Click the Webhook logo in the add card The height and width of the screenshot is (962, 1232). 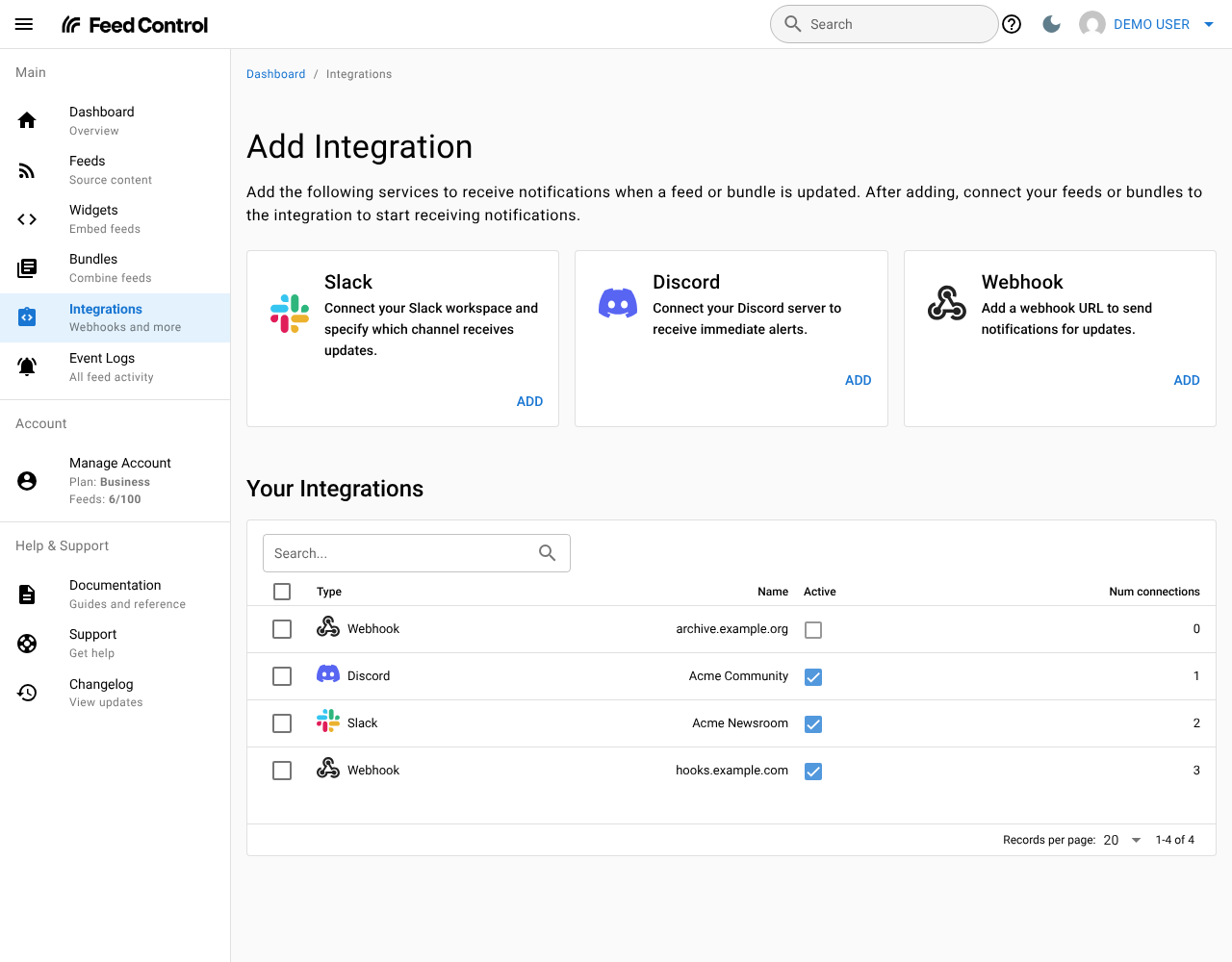(x=947, y=303)
